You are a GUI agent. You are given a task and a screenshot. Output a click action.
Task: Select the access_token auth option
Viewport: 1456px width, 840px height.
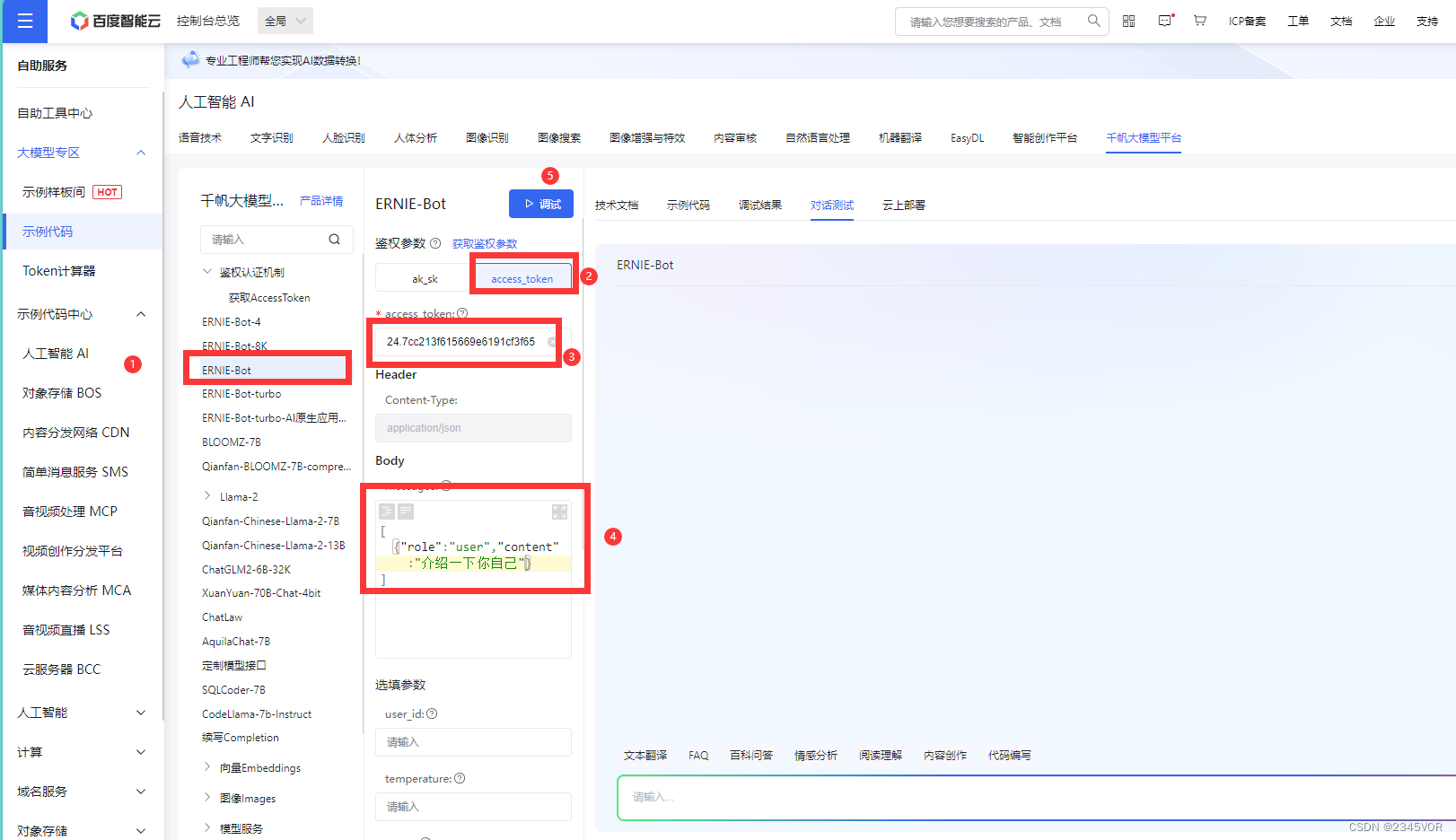coord(522,278)
